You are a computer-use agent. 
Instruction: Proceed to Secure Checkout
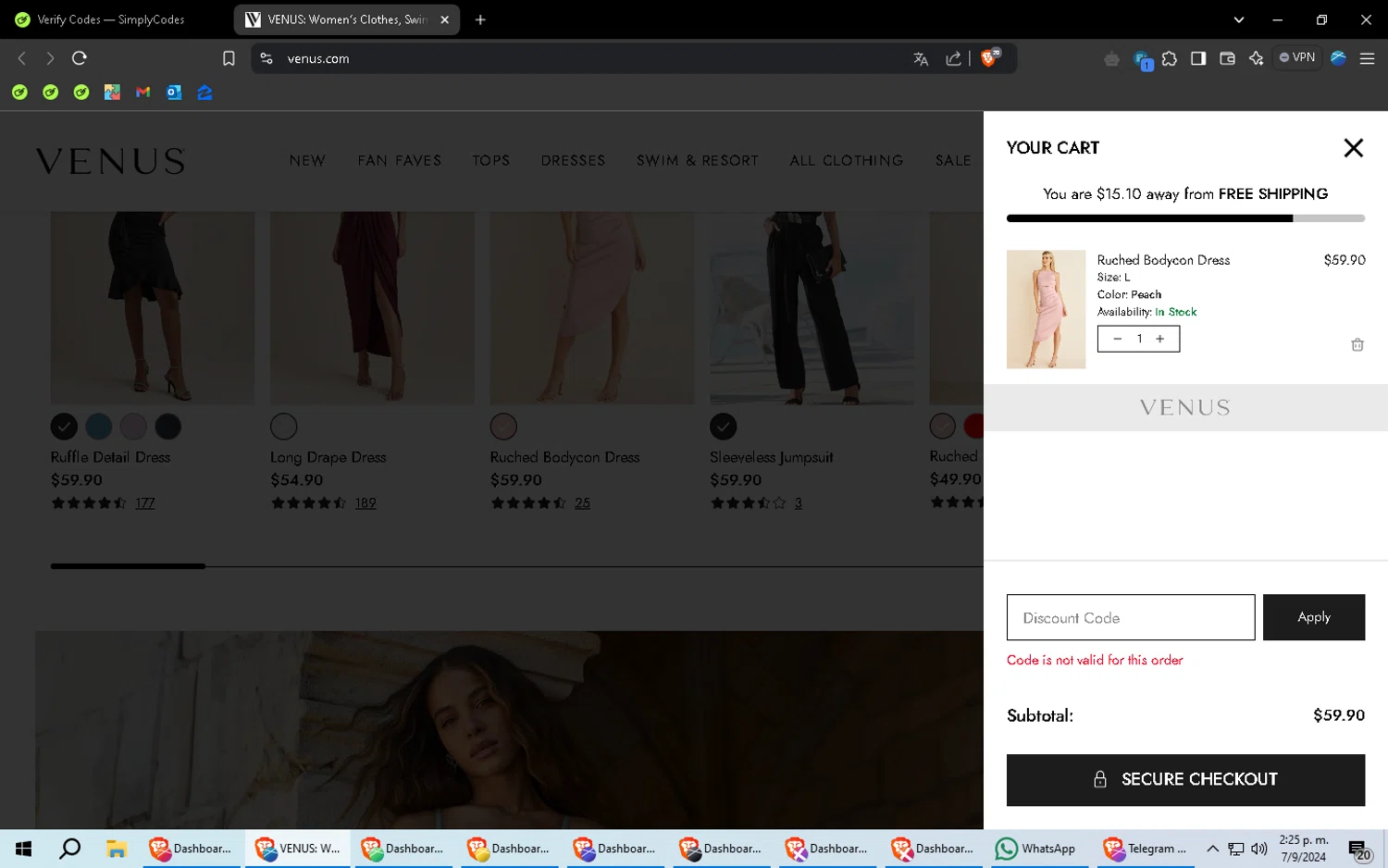1185,779
